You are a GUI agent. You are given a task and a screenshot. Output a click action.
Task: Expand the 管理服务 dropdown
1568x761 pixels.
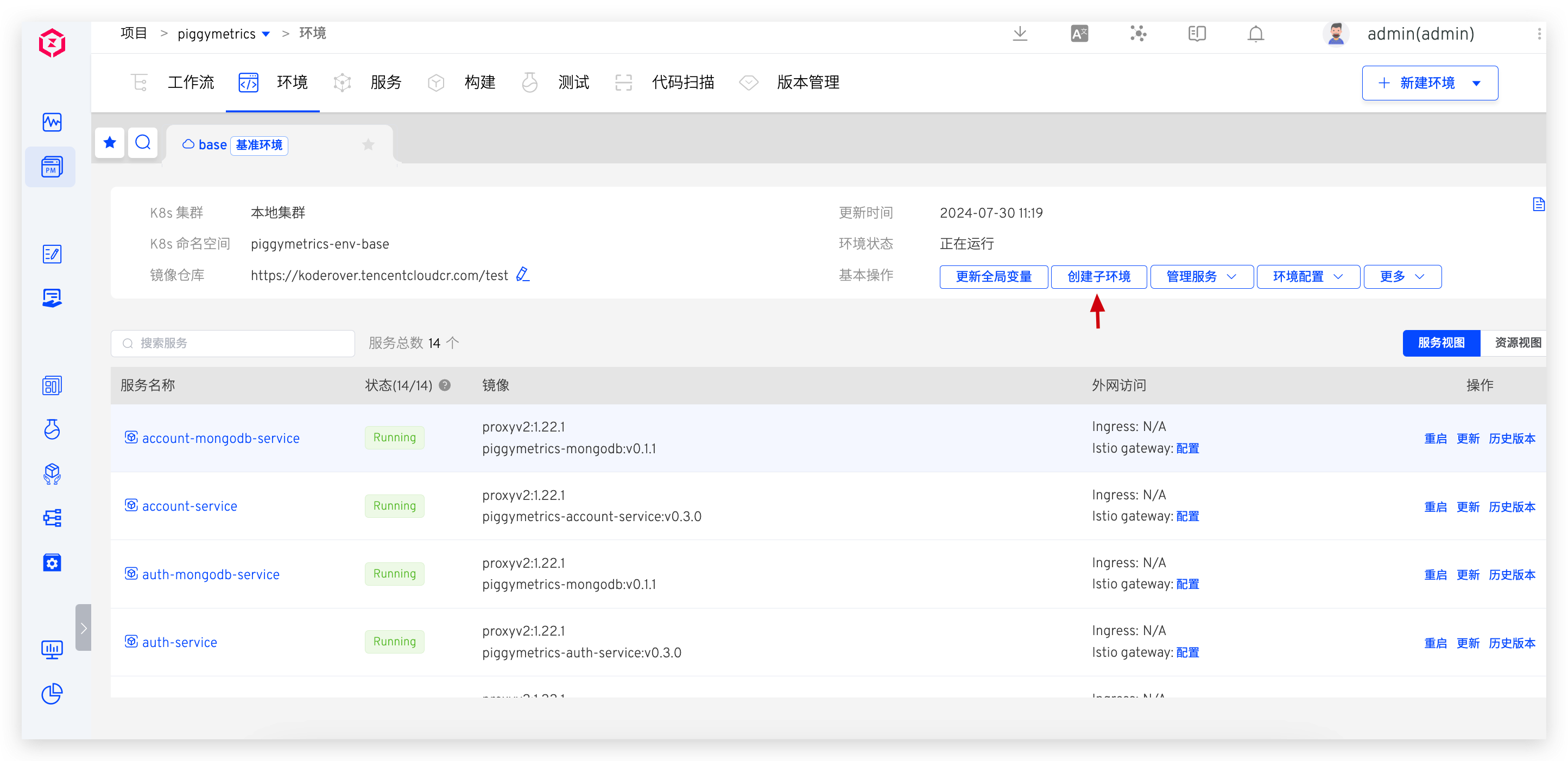(1201, 277)
